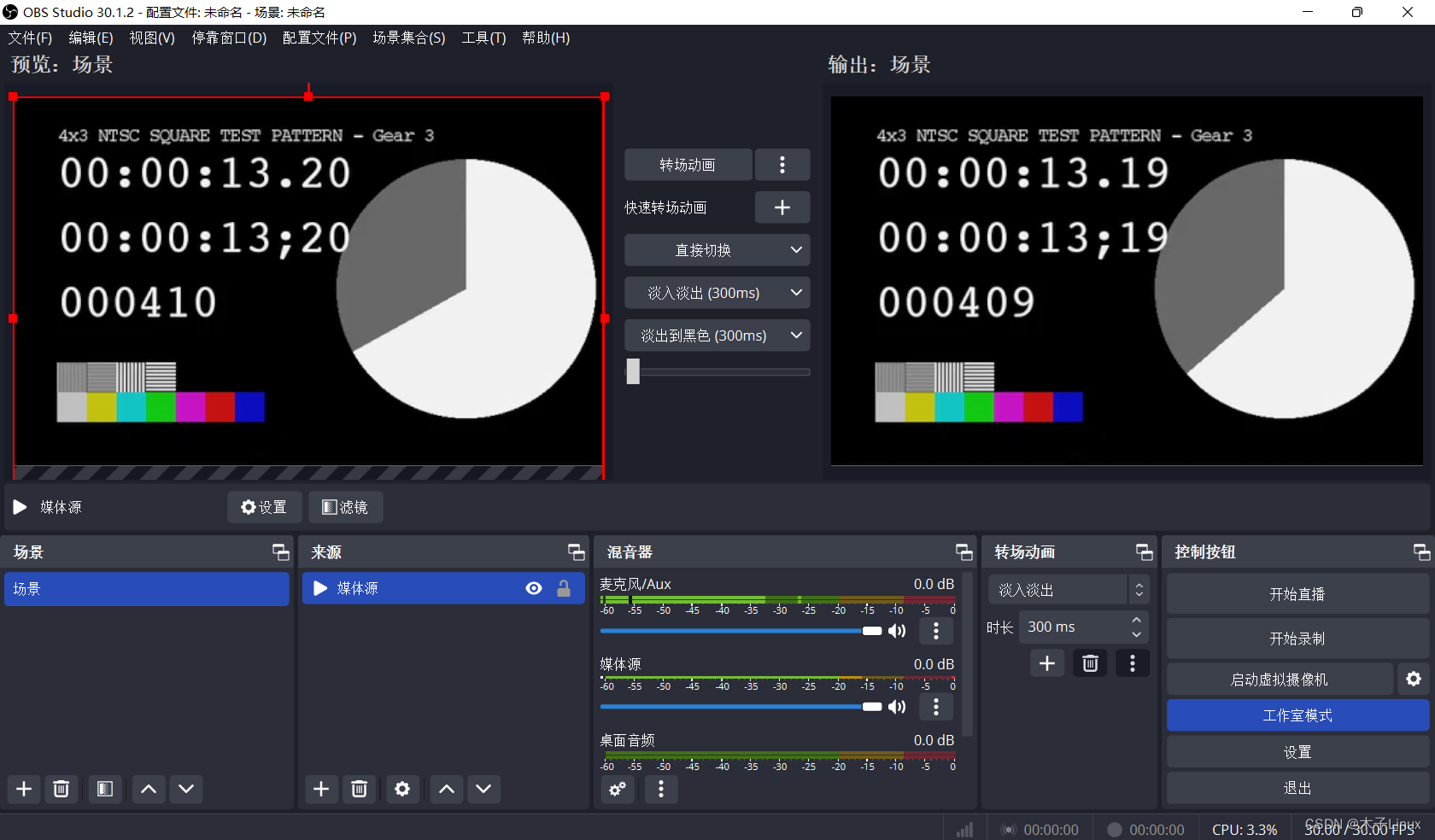Move scene up with arrow
1435x840 pixels.
point(149,789)
